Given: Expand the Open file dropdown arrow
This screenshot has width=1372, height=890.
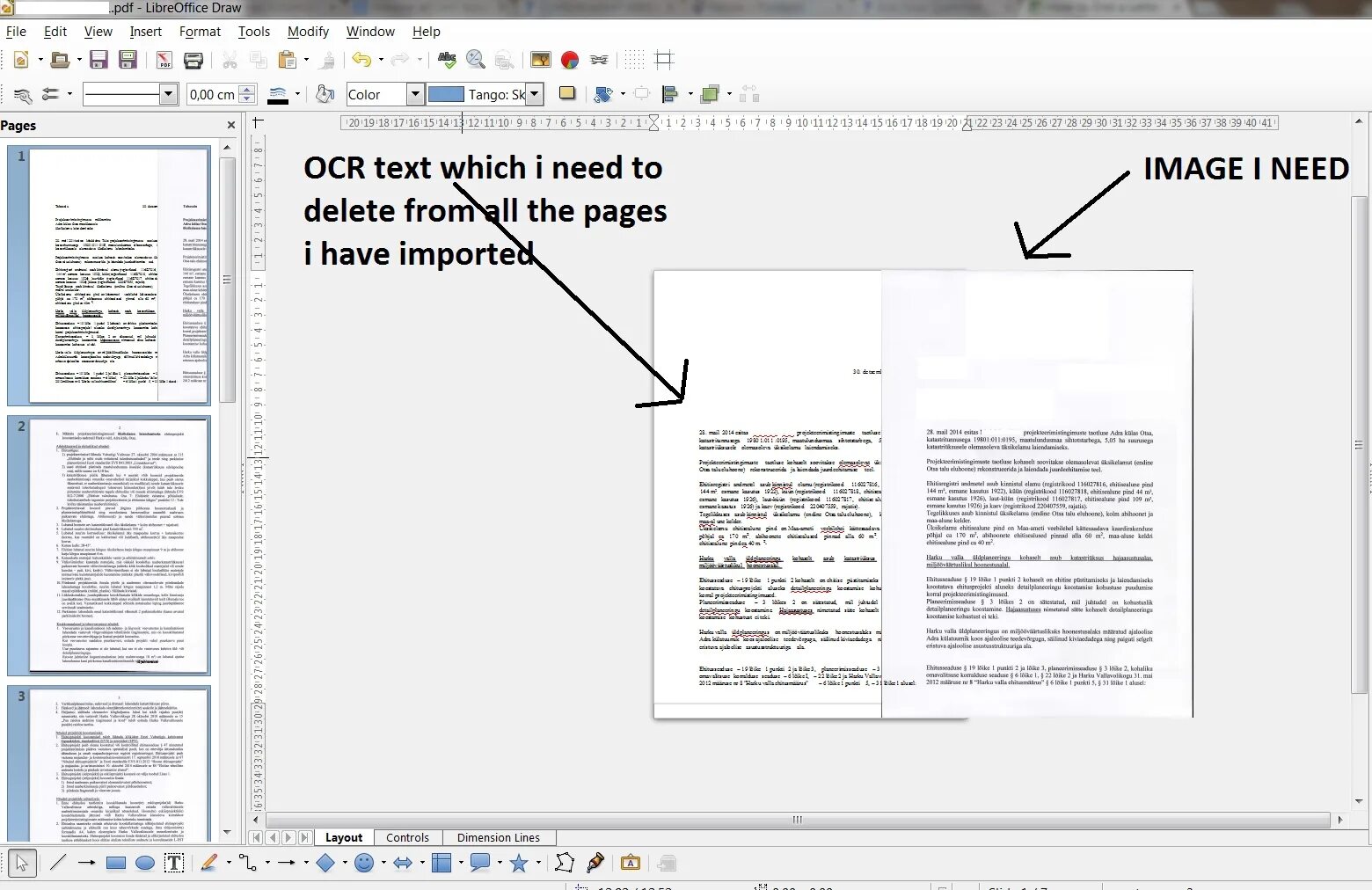Looking at the screenshot, I should (x=78, y=60).
